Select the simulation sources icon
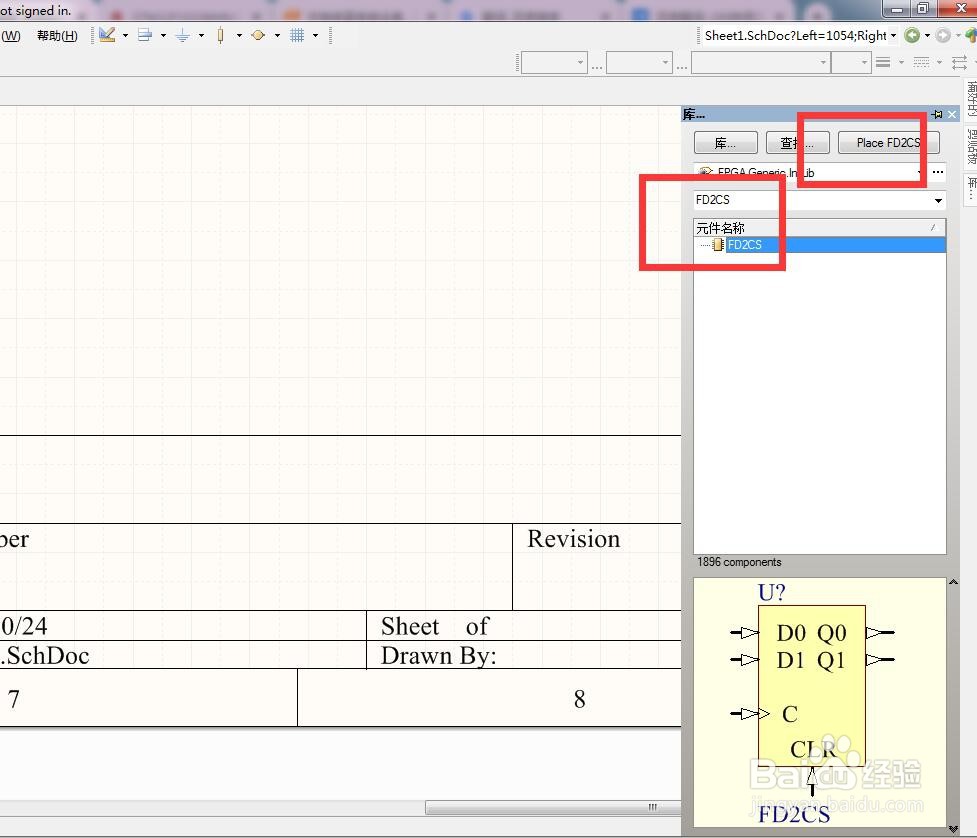The image size is (977, 838). click(258, 35)
